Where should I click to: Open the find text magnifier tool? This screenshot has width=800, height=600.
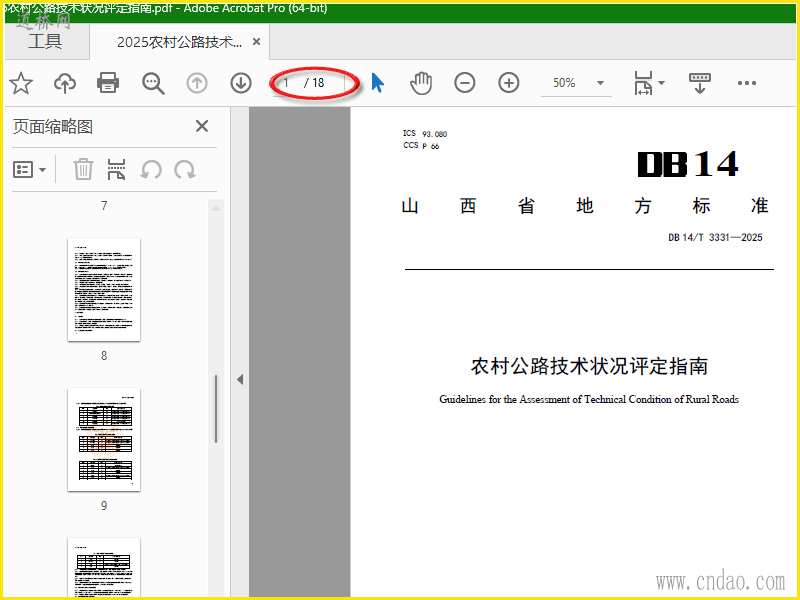pos(153,83)
